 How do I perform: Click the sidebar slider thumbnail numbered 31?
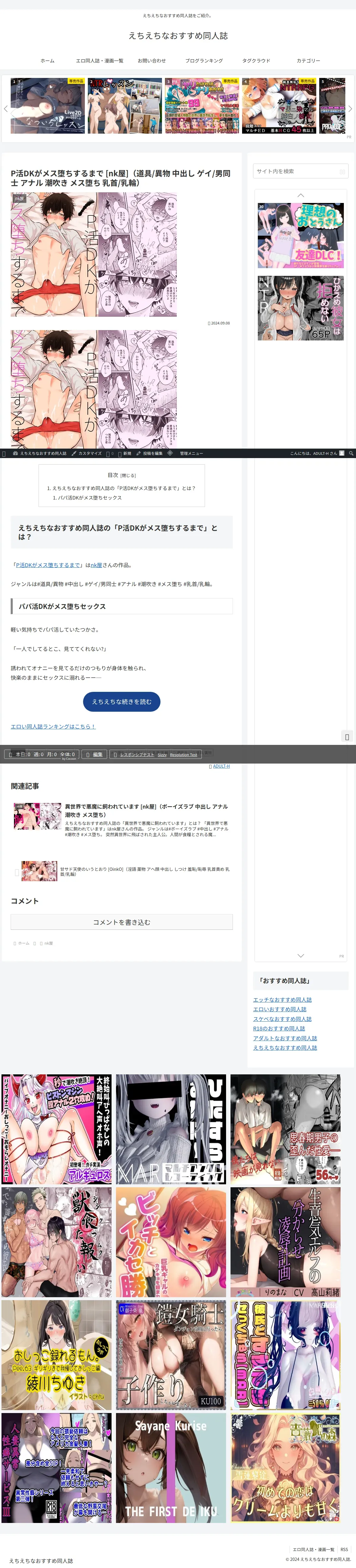(x=301, y=308)
